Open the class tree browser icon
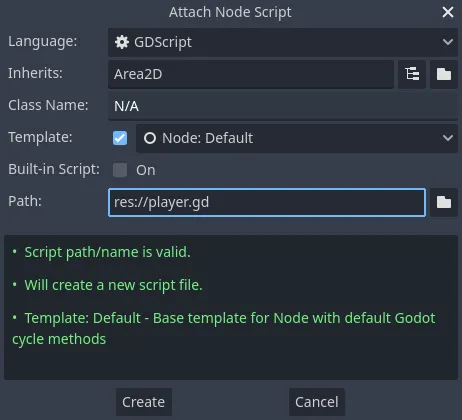The height and width of the screenshot is (420, 462). (x=412, y=74)
